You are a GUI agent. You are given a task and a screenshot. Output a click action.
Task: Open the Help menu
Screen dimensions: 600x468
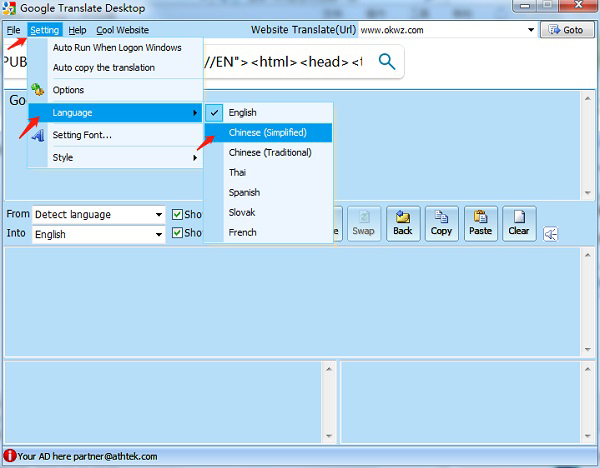(x=77, y=30)
